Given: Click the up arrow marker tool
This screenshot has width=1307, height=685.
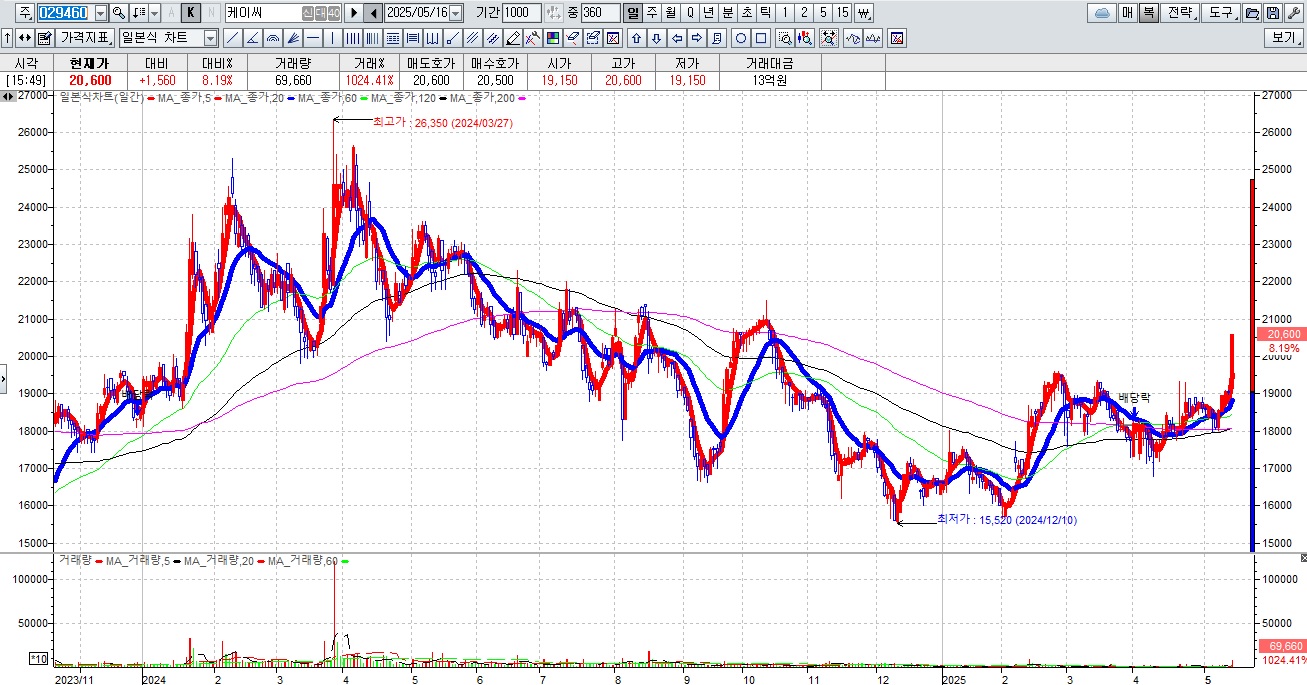Looking at the screenshot, I should [636, 38].
